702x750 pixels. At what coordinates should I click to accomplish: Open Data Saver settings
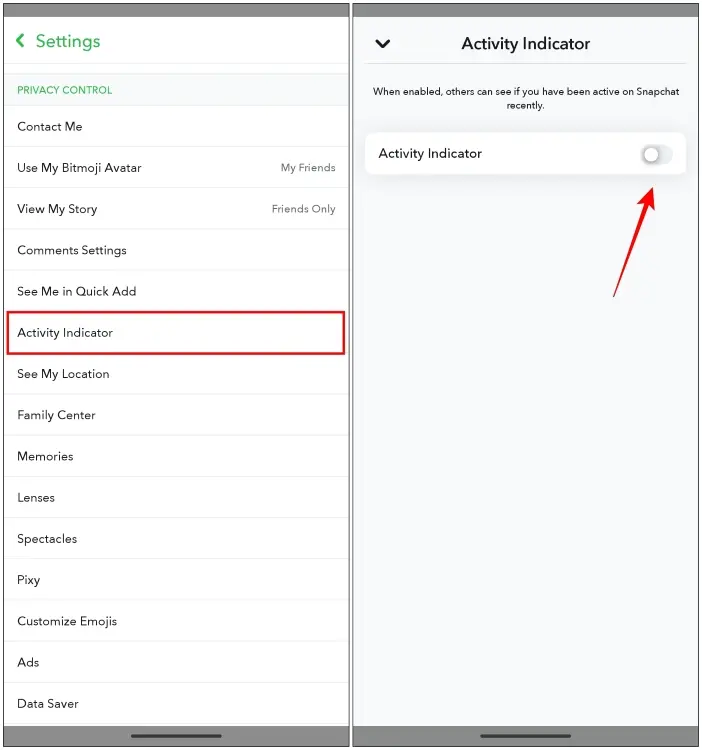(176, 704)
